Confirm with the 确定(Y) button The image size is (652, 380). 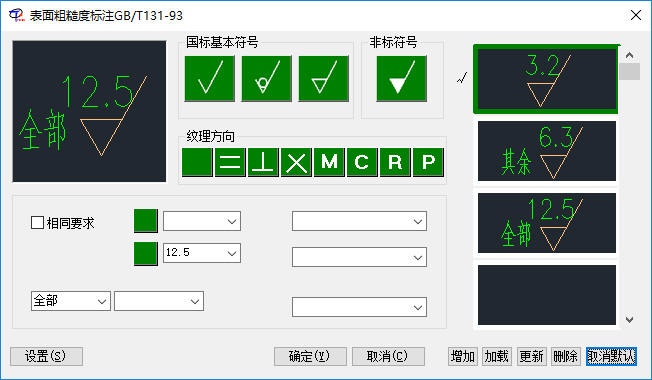tap(310, 356)
